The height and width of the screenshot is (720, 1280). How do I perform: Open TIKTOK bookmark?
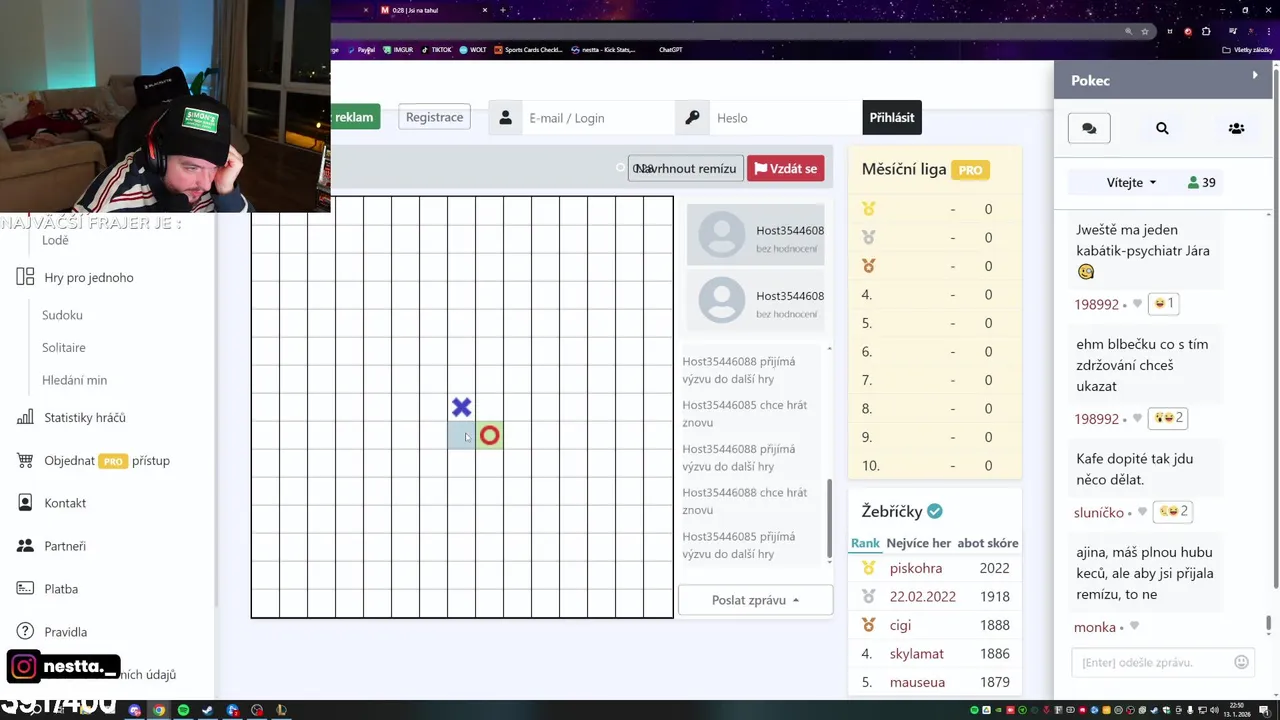pos(436,49)
